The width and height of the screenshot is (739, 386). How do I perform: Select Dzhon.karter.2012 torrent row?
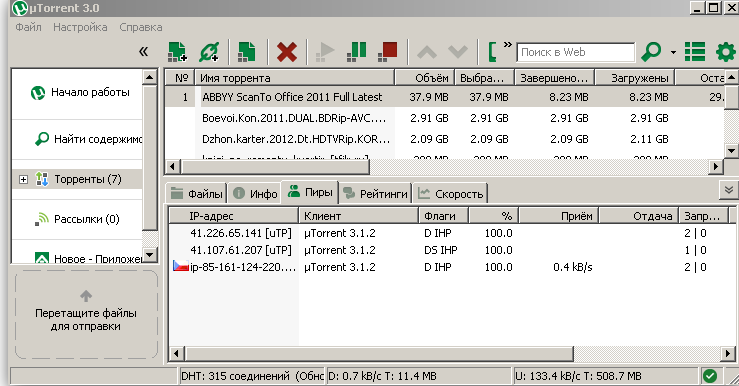(444, 139)
